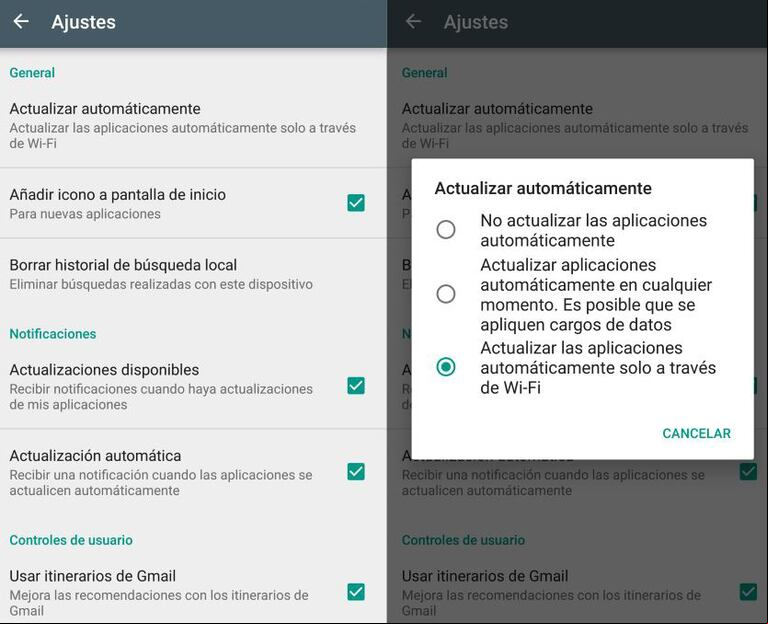Select update only through Wi-Fi radio button
Image resolution: width=768 pixels, height=624 pixels.
tap(446, 367)
